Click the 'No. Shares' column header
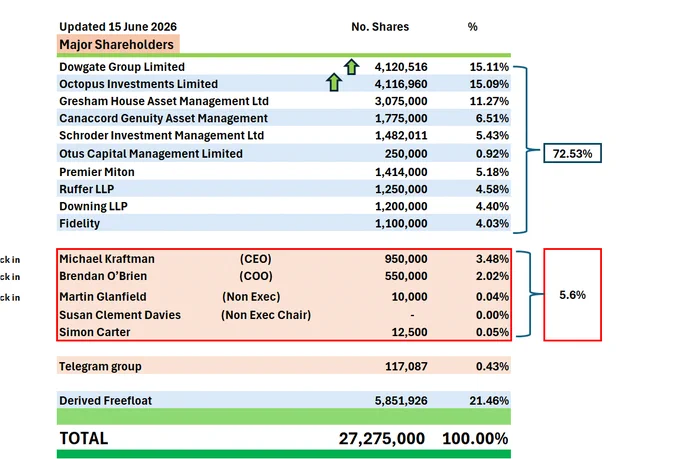This screenshot has width=680, height=459. (380, 27)
